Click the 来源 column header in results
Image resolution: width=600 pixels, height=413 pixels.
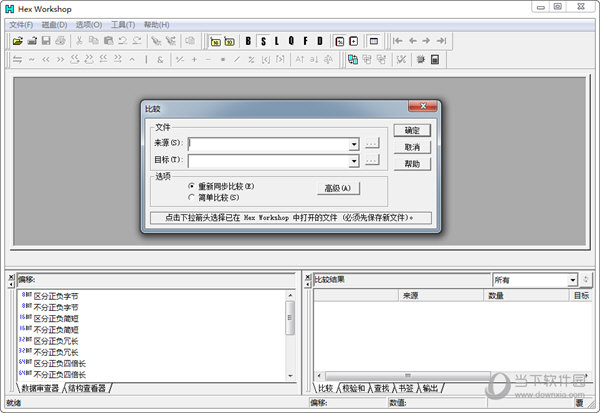point(441,295)
